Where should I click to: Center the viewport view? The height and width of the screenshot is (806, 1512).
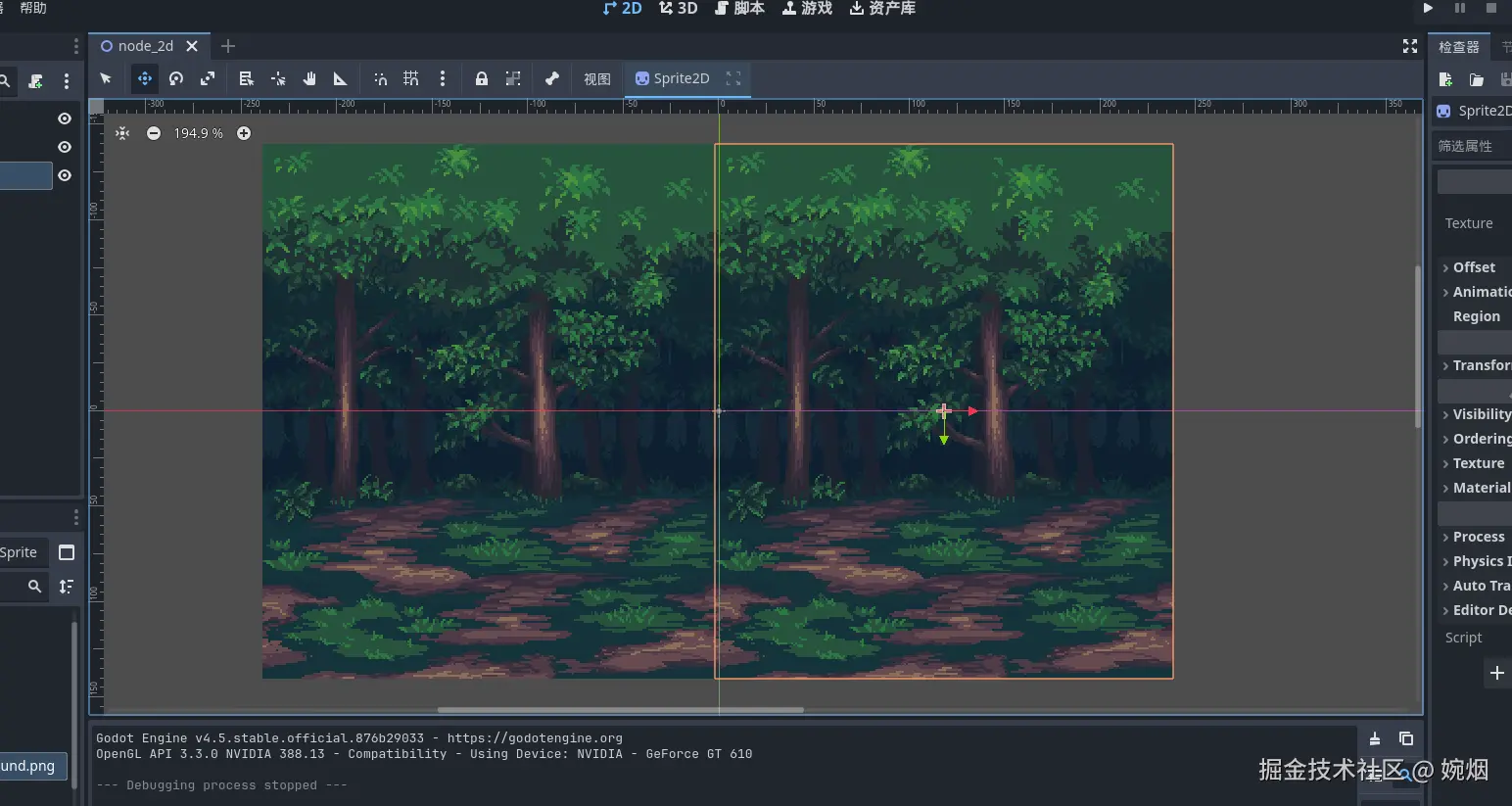122,133
